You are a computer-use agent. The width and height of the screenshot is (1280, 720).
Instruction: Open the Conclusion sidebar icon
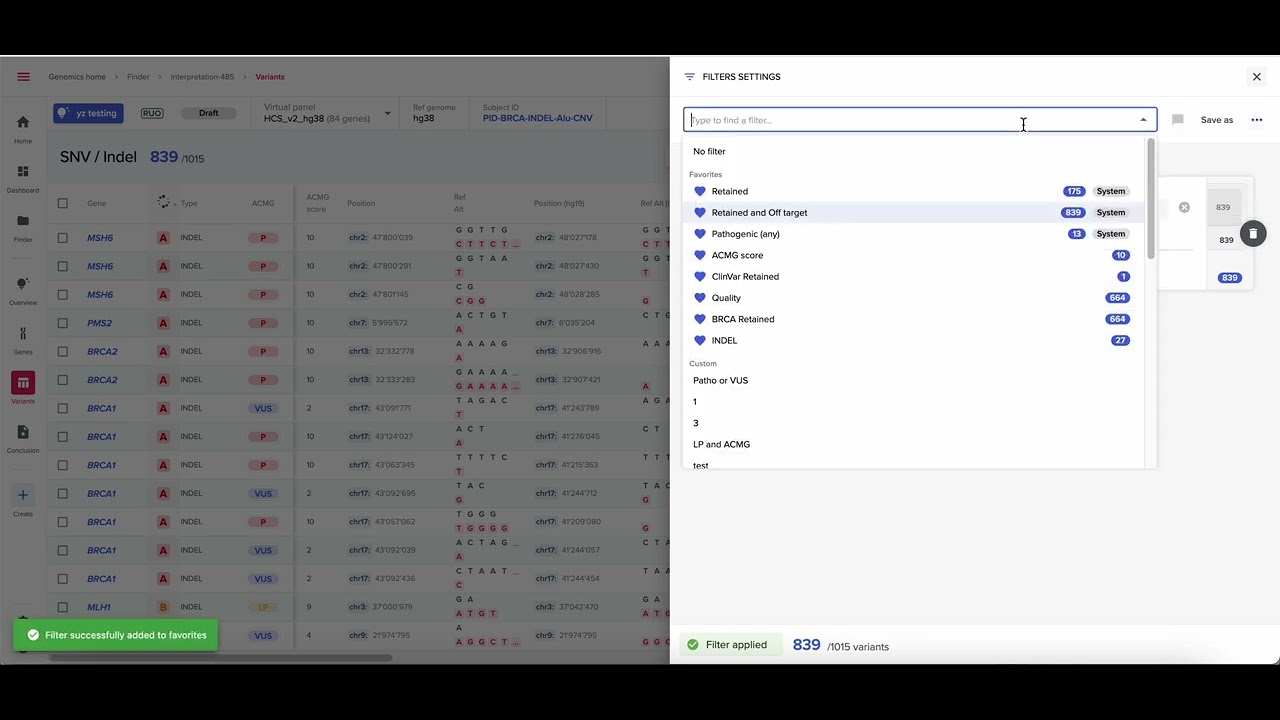pyautogui.click(x=23, y=438)
